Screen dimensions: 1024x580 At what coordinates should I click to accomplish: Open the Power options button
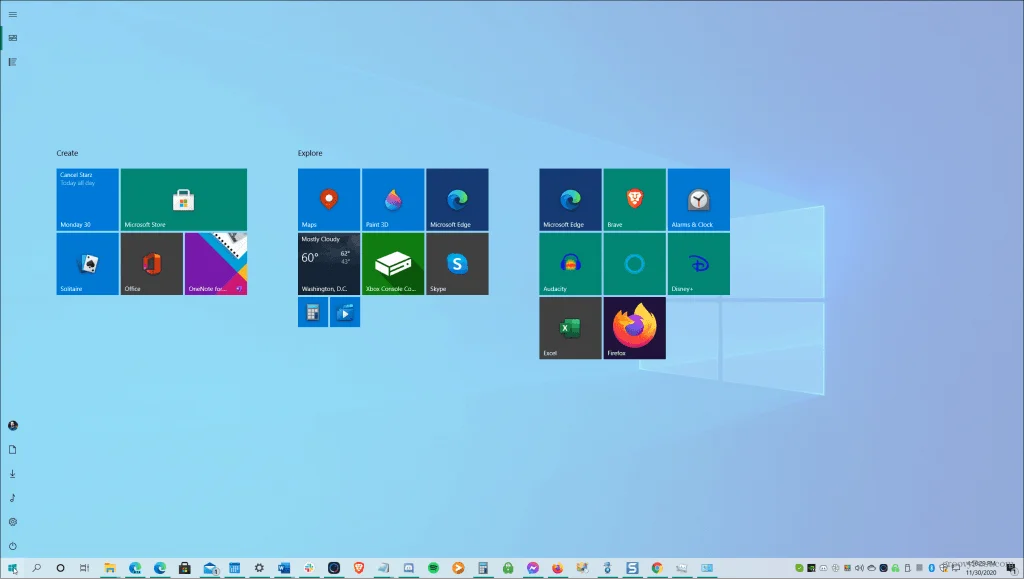coord(12,547)
